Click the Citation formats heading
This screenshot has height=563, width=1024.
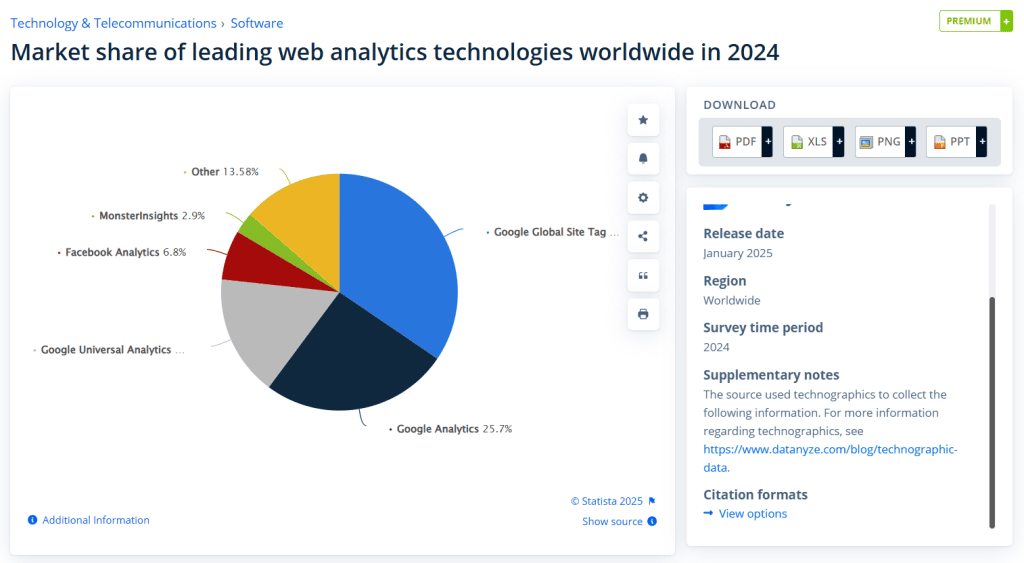pyautogui.click(x=756, y=494)
